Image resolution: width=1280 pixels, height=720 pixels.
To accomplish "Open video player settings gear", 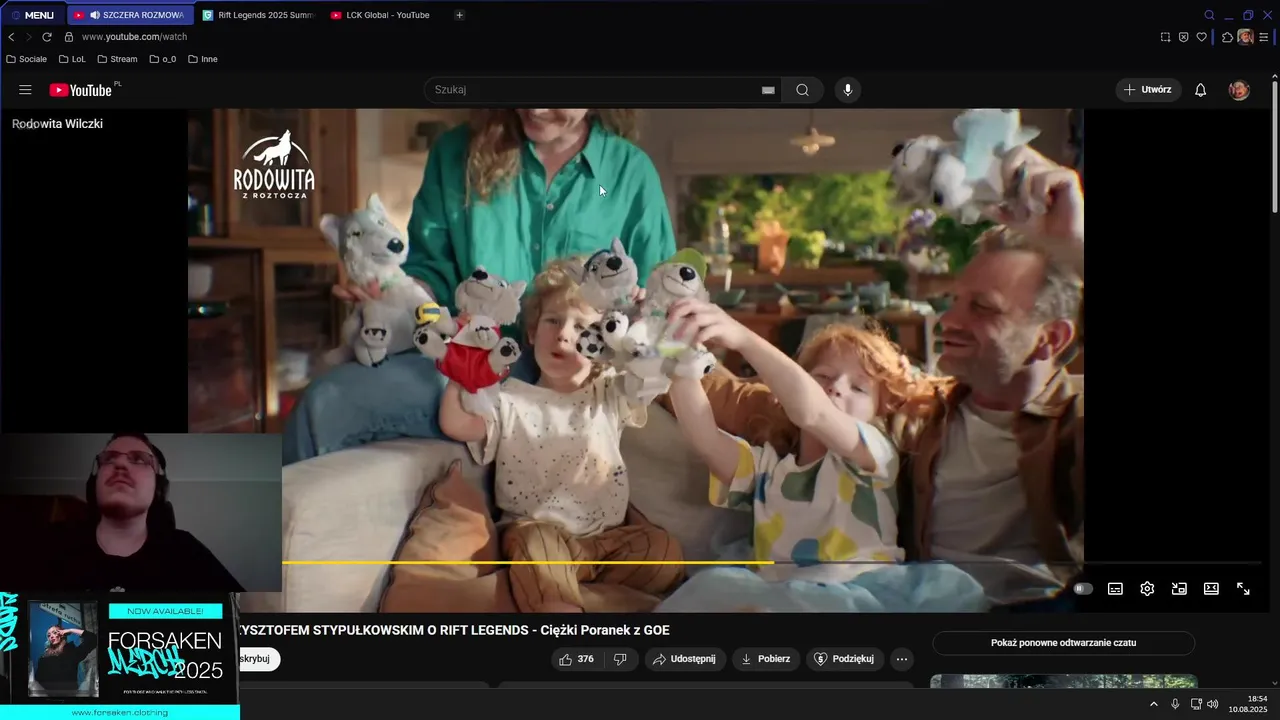I will [x=1147, y=589].
